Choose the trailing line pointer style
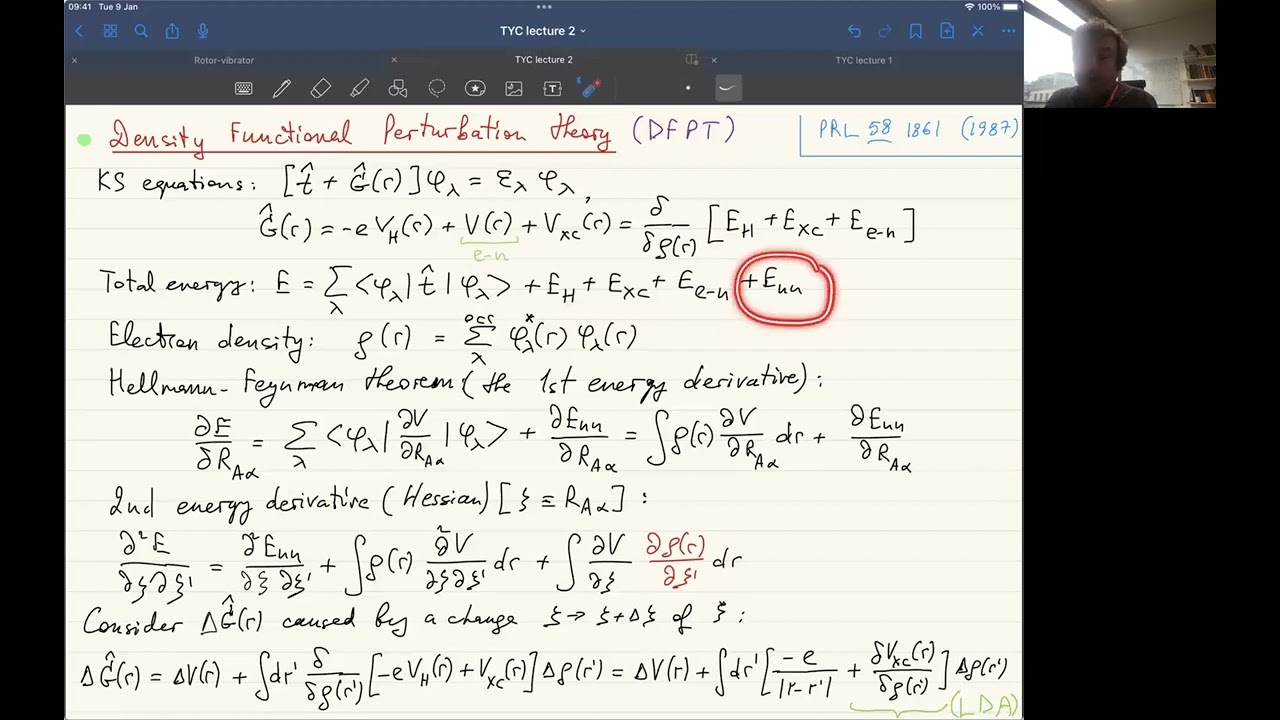Image resolution: width=1280 pixels, height=720 pixels. click(x=727, y=89)
